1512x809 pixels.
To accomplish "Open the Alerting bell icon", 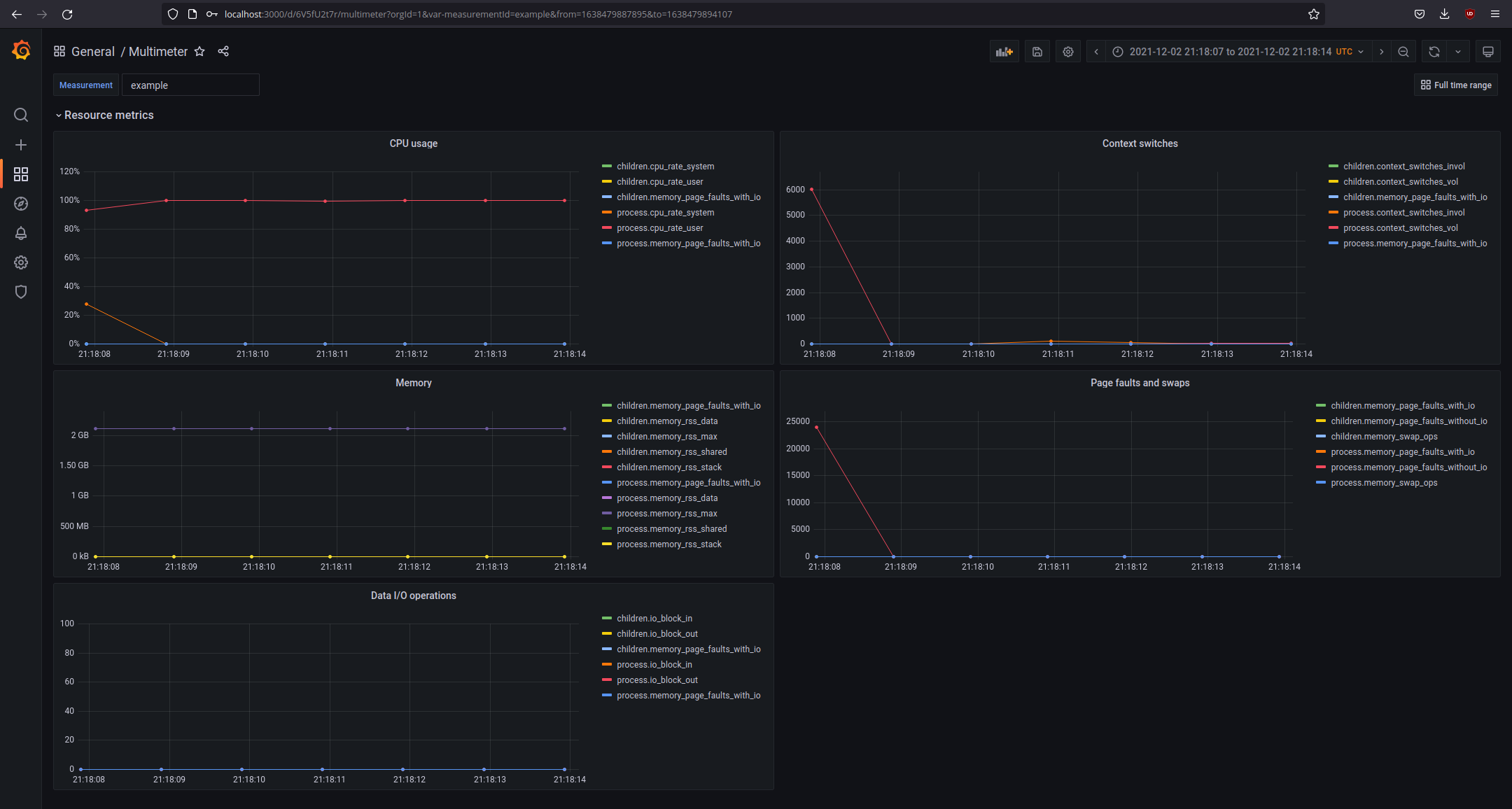I will 21,233.
